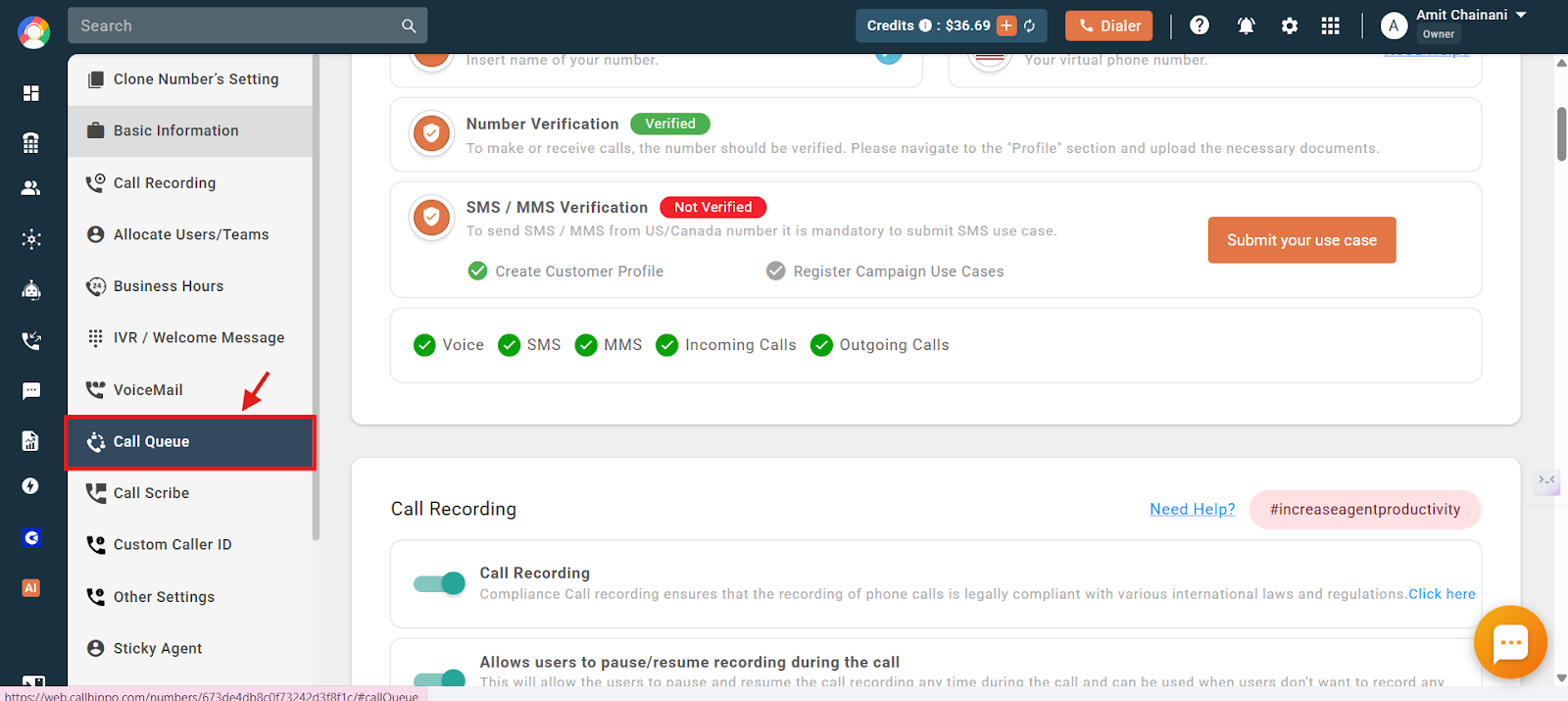Open the dashboard grid icon in left sidebar
1568x701 pixels.
tap(31, 93)
